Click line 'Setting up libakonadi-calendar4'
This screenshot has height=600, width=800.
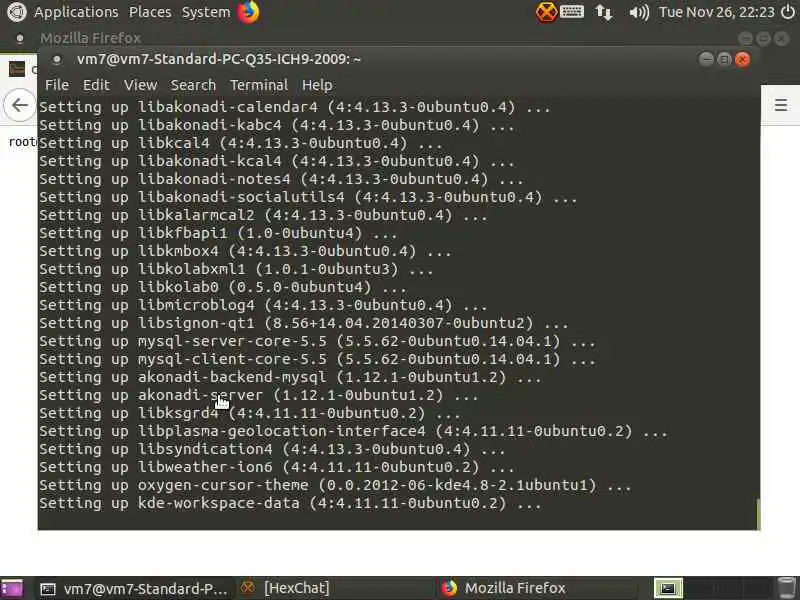294,107
